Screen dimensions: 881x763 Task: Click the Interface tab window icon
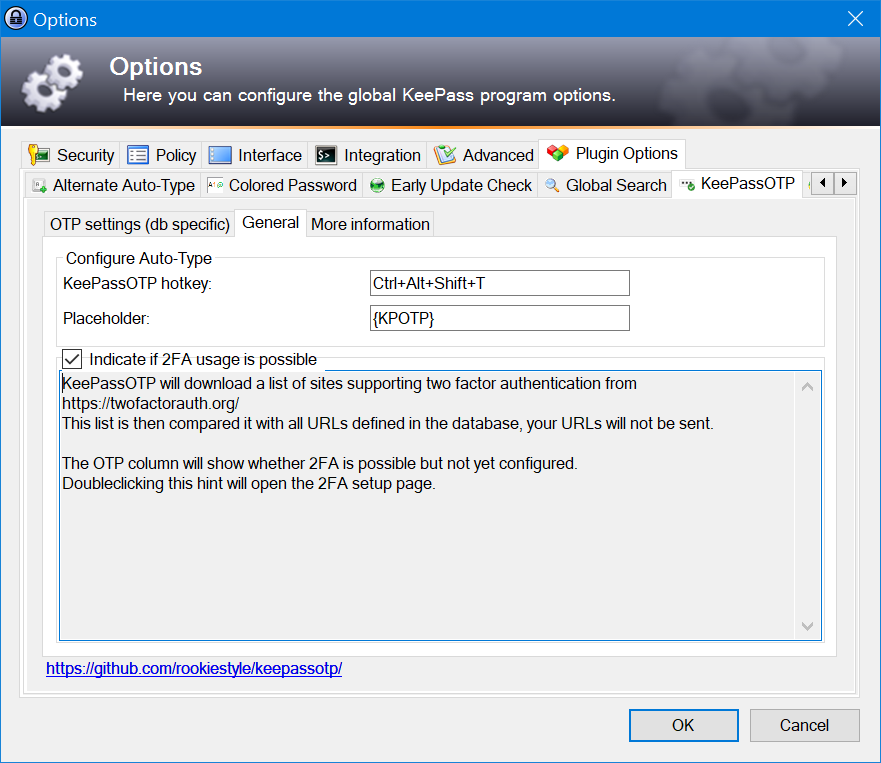[x=220, y=155]
